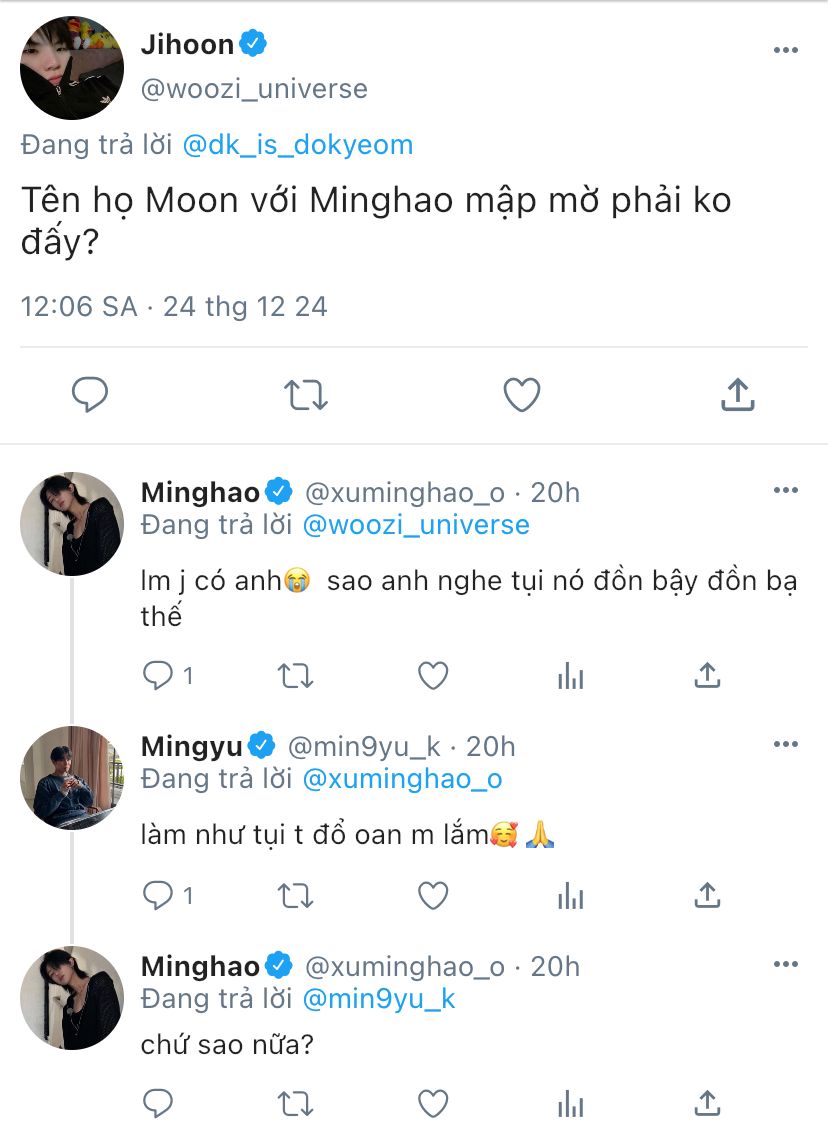
Task: Click the @min9yu_k mention link
Action: [378, 999]
